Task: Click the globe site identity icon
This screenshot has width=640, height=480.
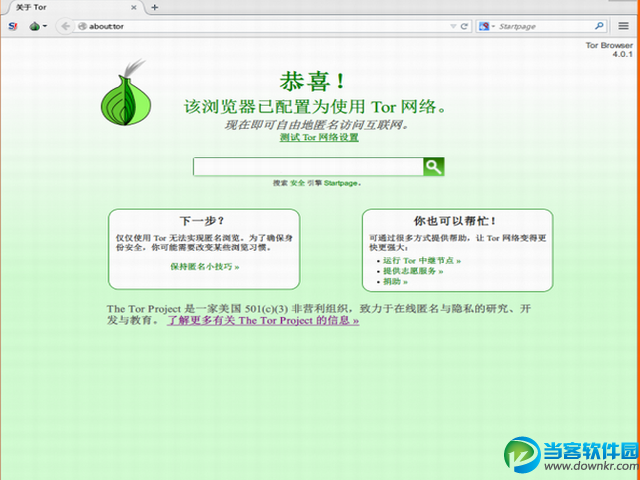Action: [x=82, y=26]
